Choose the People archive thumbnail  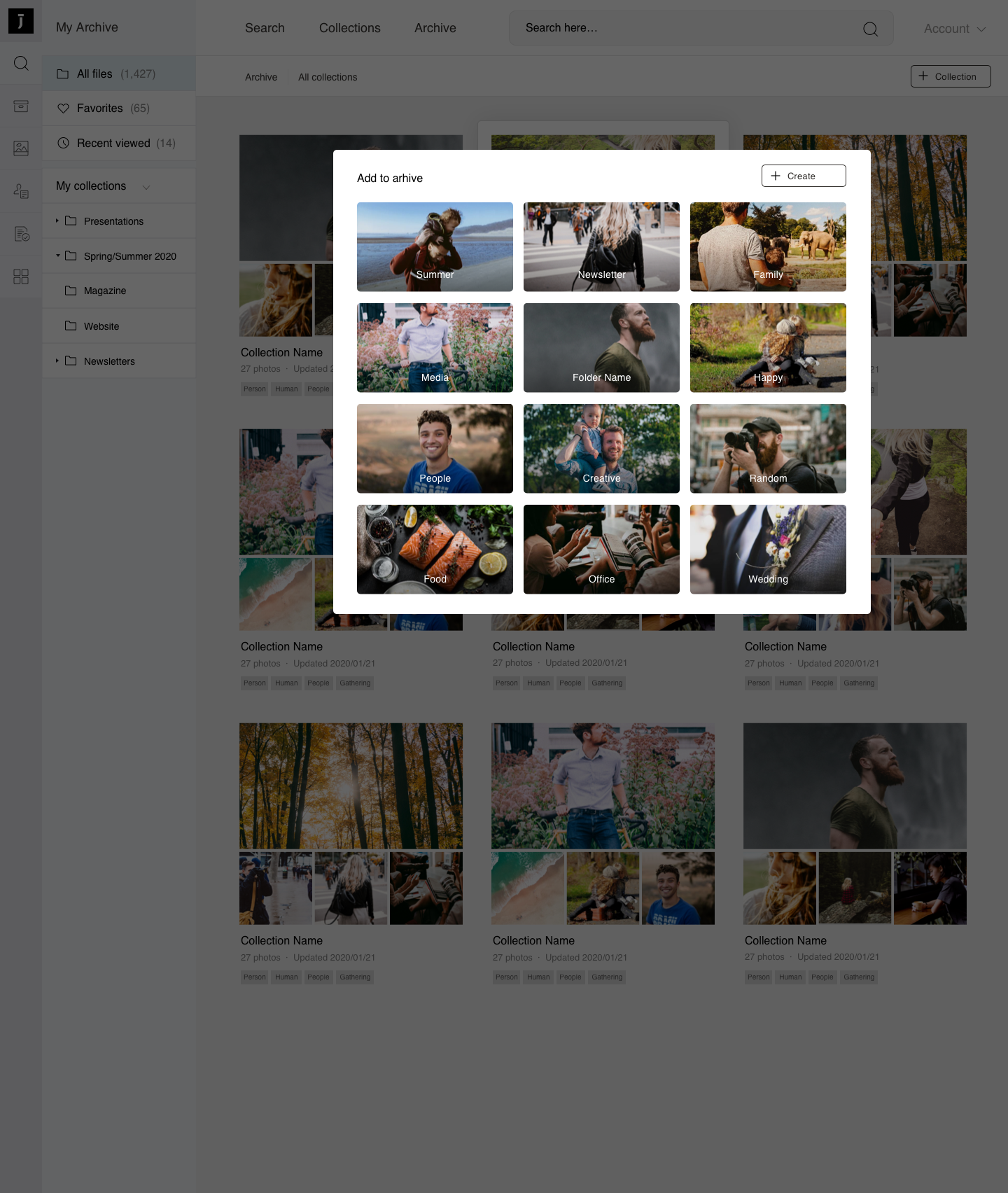coord(435,449)
